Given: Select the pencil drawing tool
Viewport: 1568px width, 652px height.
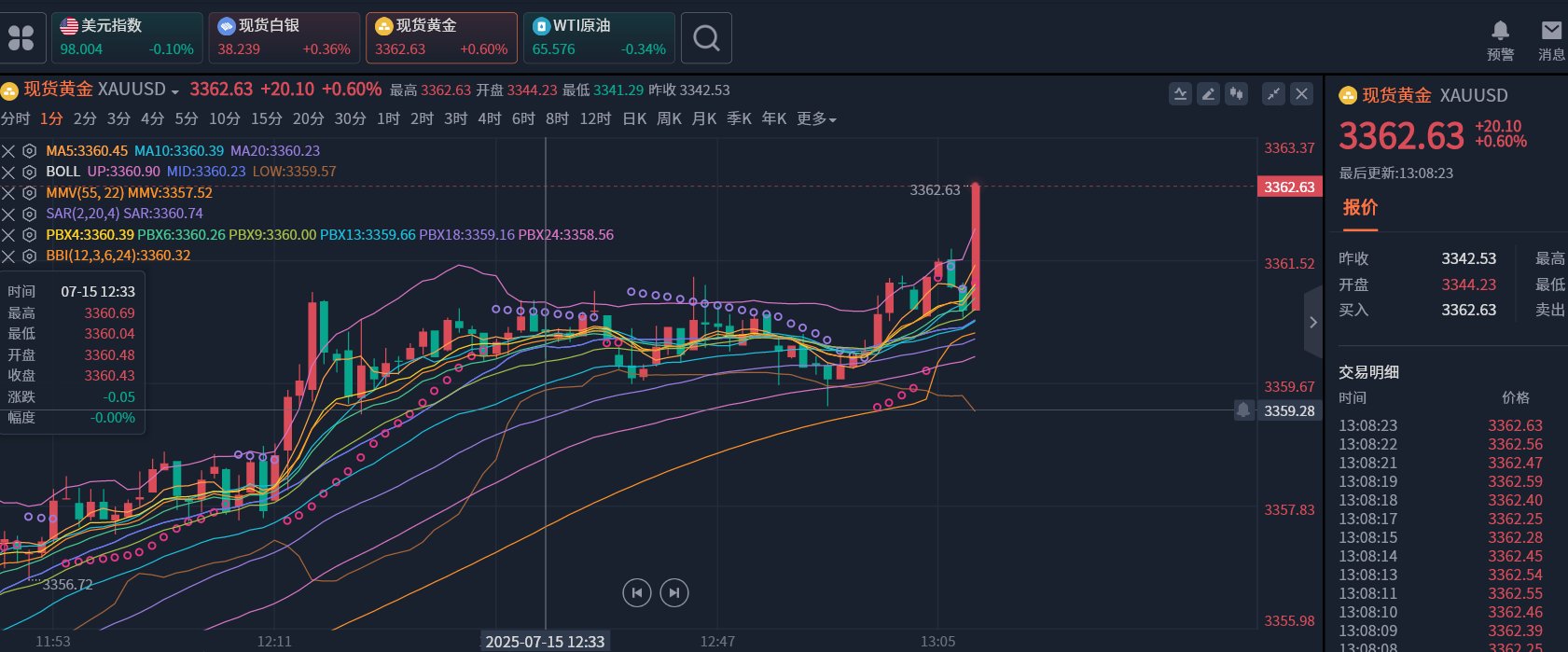Looking at the screenshot, I should (1208, 93).
